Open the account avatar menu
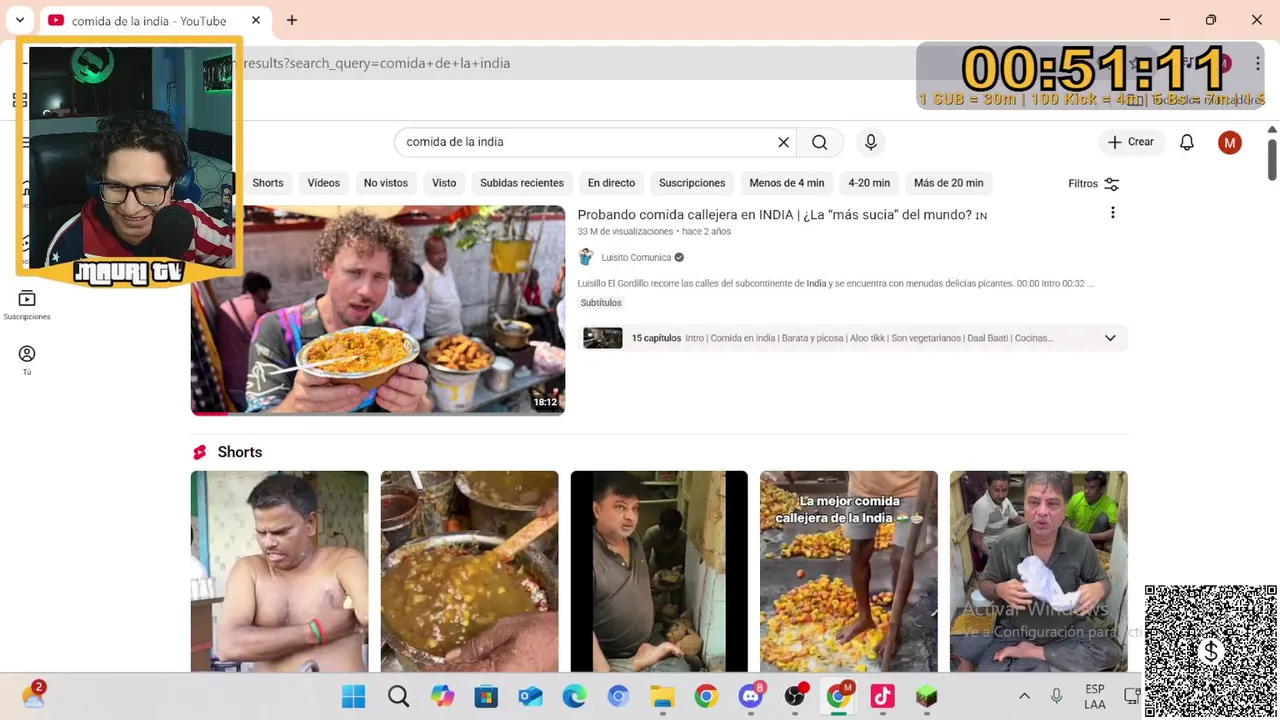The width and height of the screenshot is (1280, 720). pos(1230,142)
